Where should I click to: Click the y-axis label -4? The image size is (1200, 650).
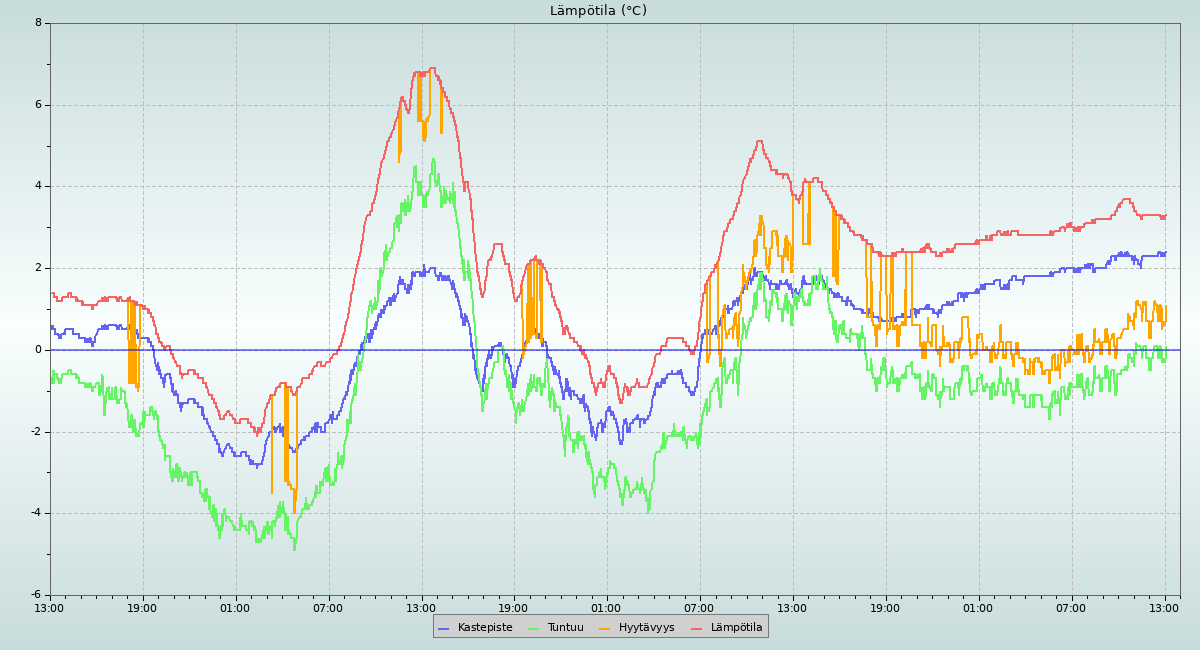[x=36, y=513]
